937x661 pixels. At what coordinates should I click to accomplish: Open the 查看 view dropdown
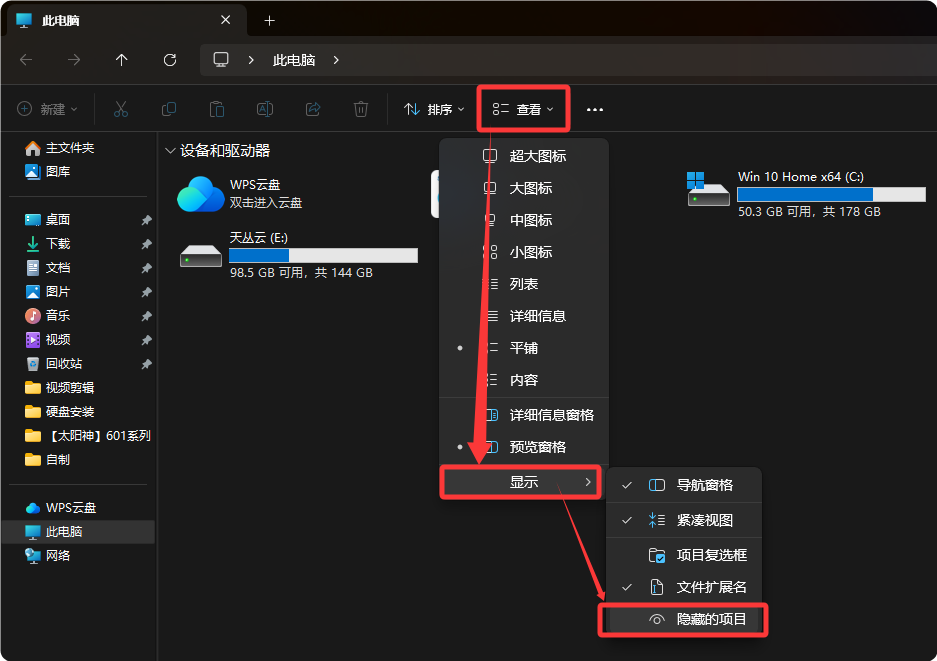point(524,109)
